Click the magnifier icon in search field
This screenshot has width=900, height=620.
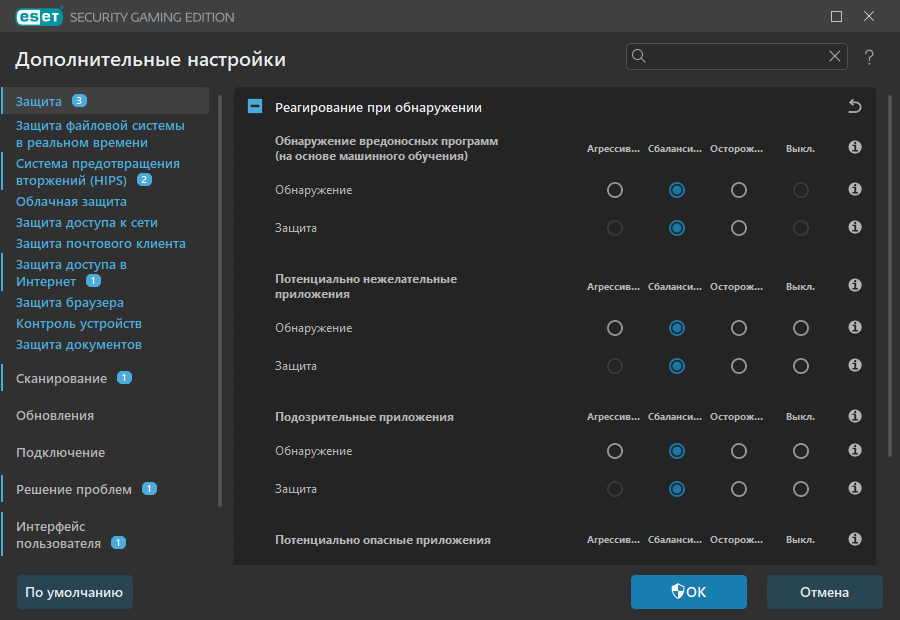[x=639, y=56]
